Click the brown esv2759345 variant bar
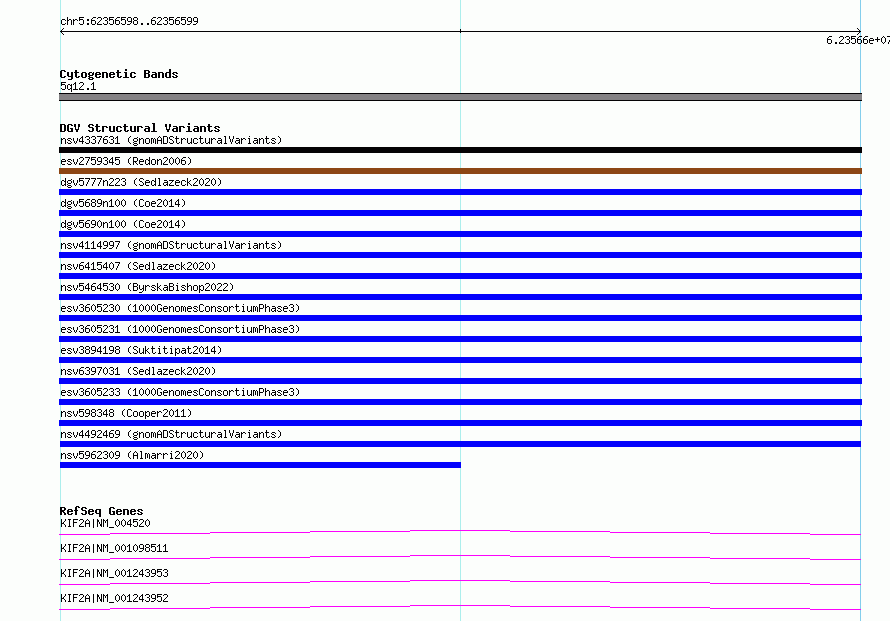The width and height of the screenshot is (890, 621). coord(460,171)
